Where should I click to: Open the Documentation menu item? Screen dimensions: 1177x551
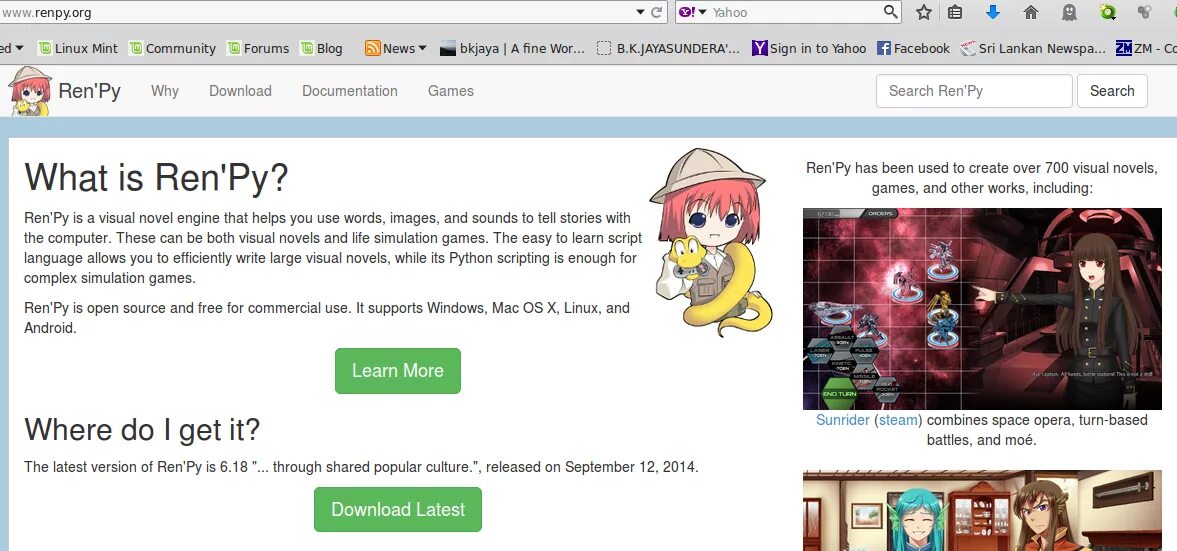click(x=350, y=91)
